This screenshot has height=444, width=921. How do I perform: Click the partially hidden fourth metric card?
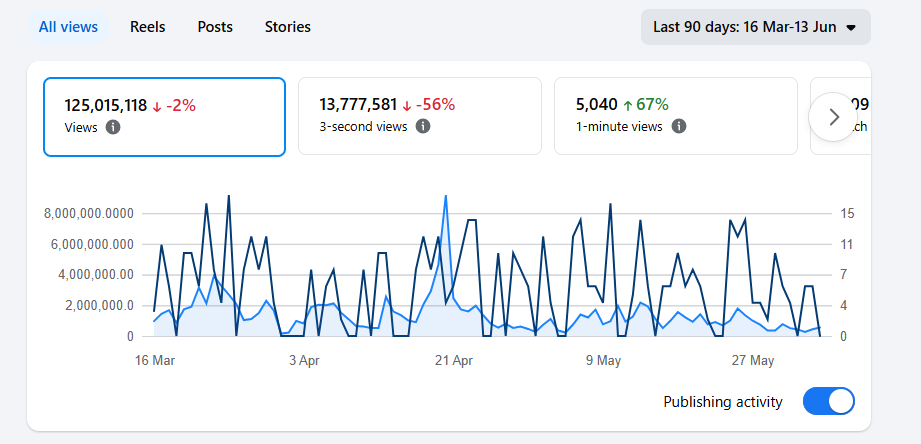(x=841, y=116)
